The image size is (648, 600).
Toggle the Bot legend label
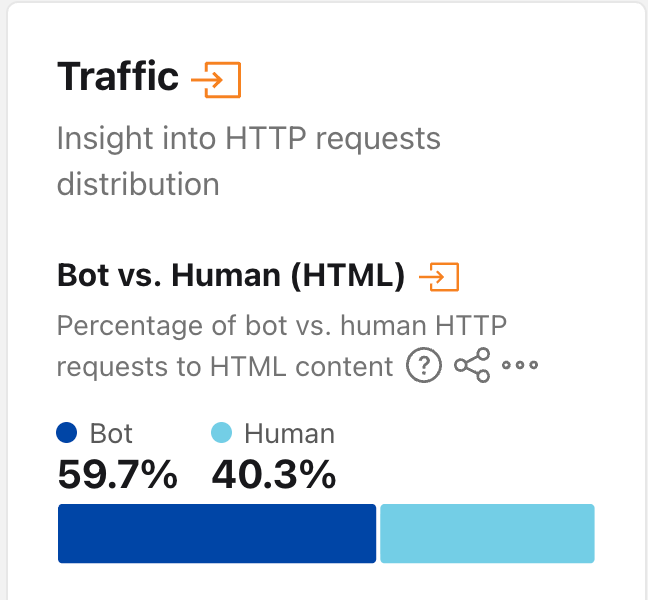(111, 433)
